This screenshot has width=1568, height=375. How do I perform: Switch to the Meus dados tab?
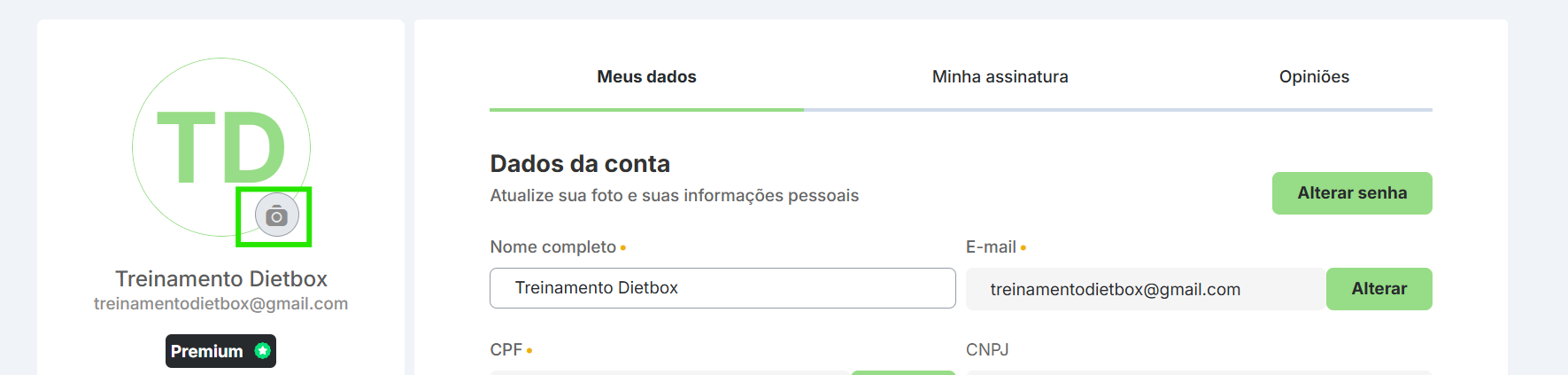(x=646, y=77)
